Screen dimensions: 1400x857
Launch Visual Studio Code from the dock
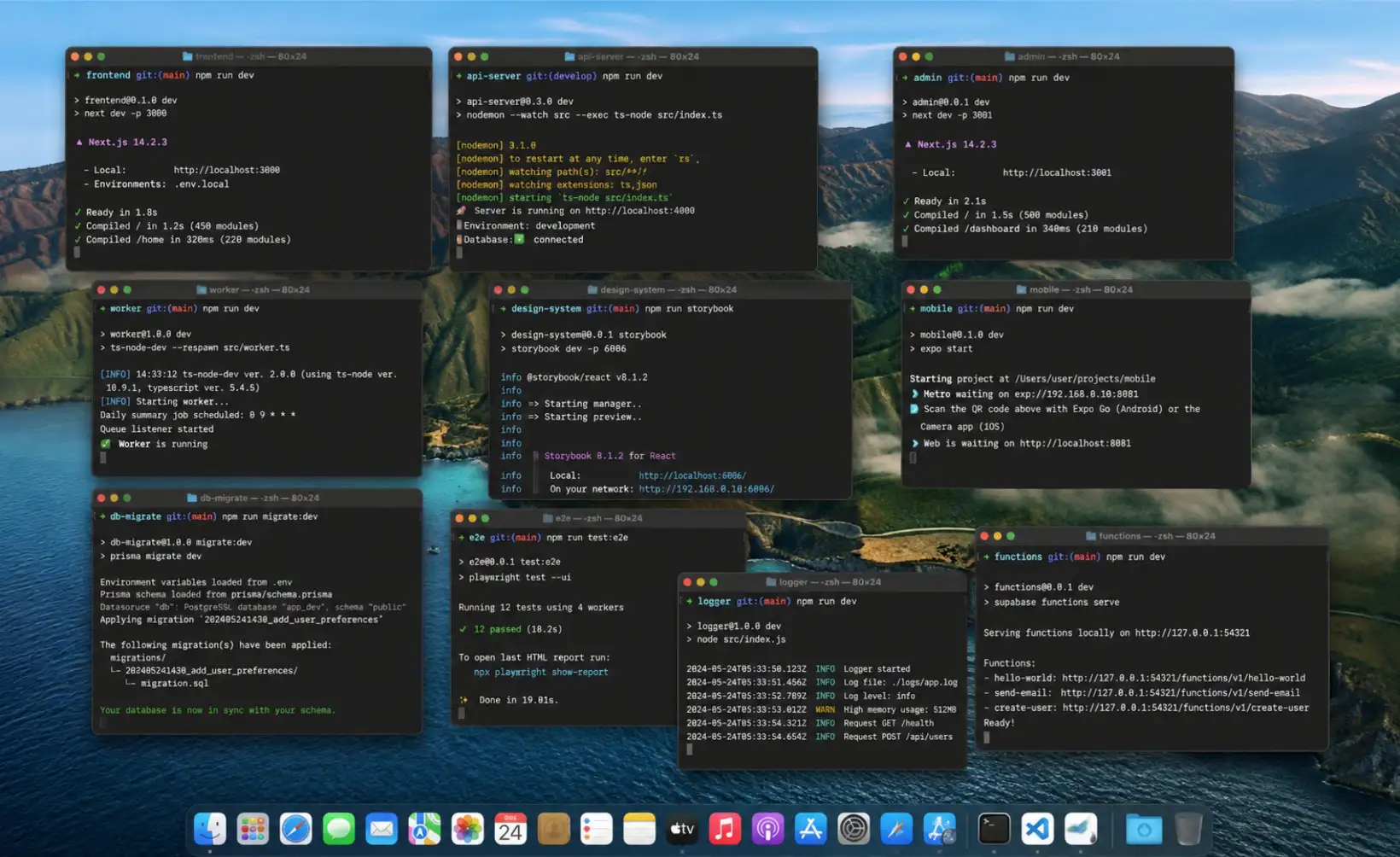pyautogui.click(x=1037, y=829)
